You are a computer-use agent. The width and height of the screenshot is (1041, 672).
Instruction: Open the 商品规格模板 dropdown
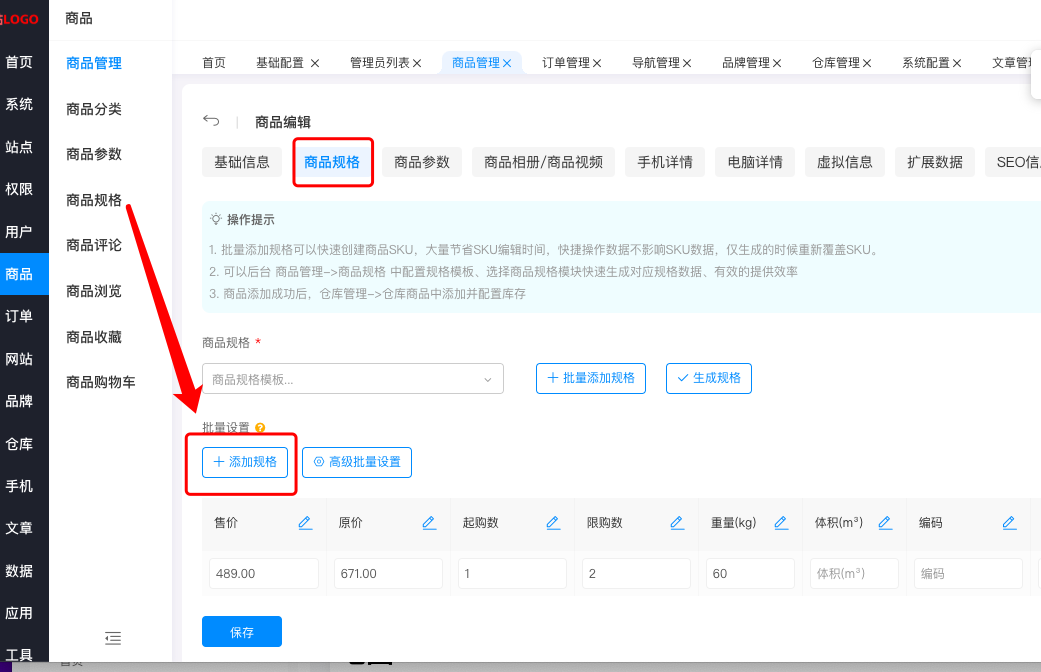click(353, 378)
